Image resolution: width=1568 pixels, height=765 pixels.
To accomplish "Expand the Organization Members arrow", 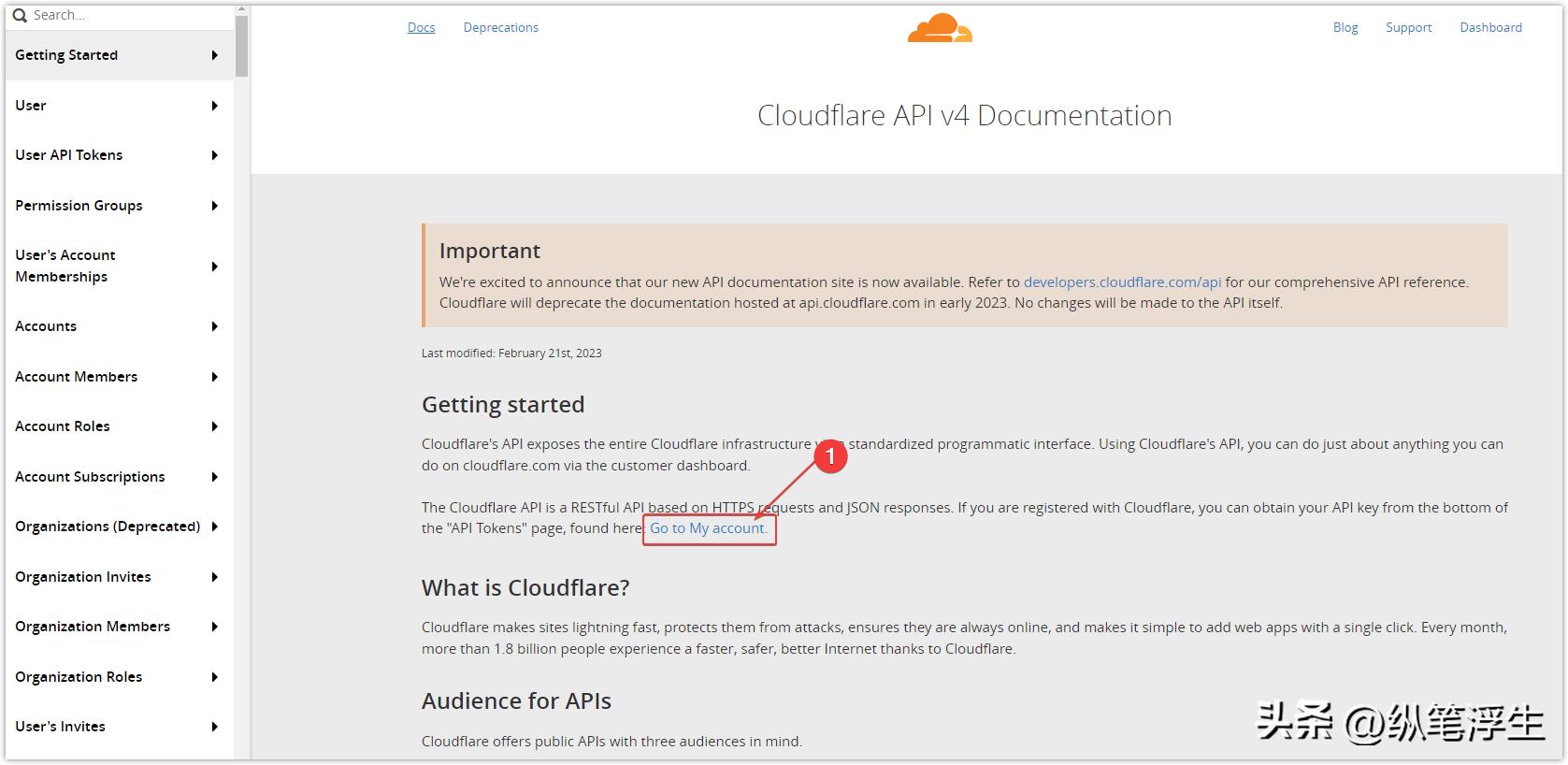I will pyautogui.click(x=215, y=627).
